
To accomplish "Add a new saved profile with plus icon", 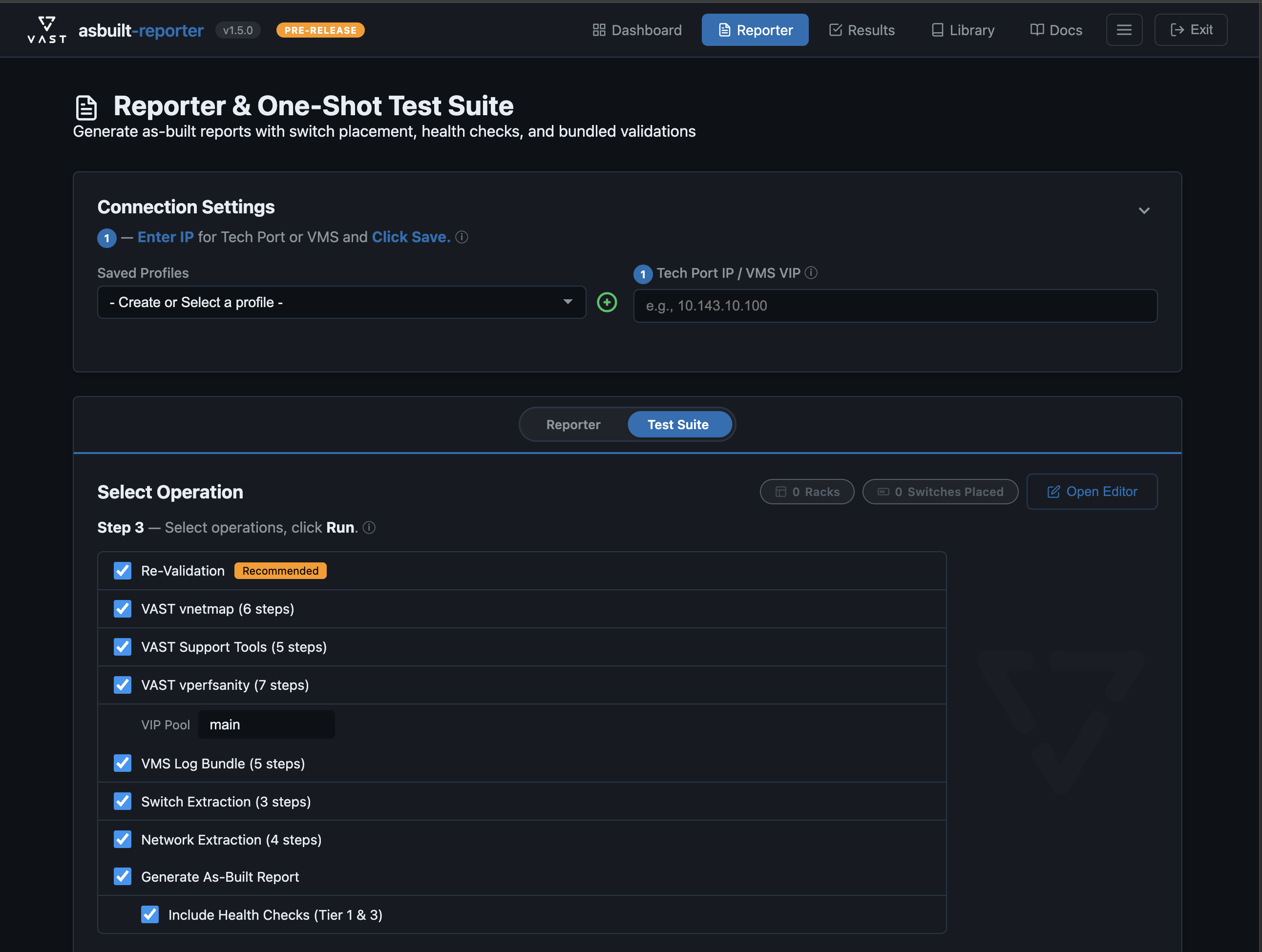I will [x=607, y=302].
